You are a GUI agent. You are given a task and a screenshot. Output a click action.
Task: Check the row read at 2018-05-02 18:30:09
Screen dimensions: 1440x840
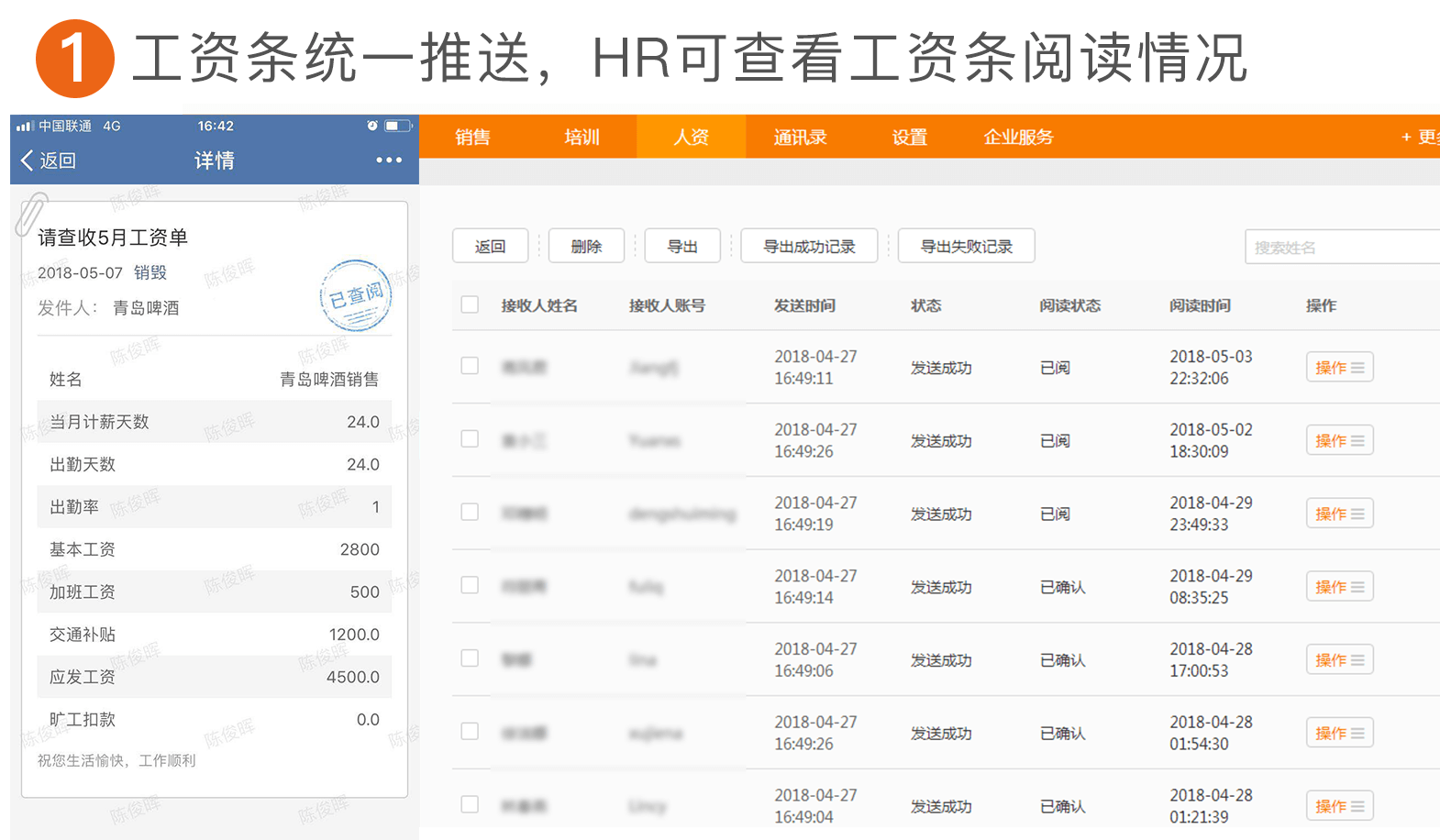point(470,439)
